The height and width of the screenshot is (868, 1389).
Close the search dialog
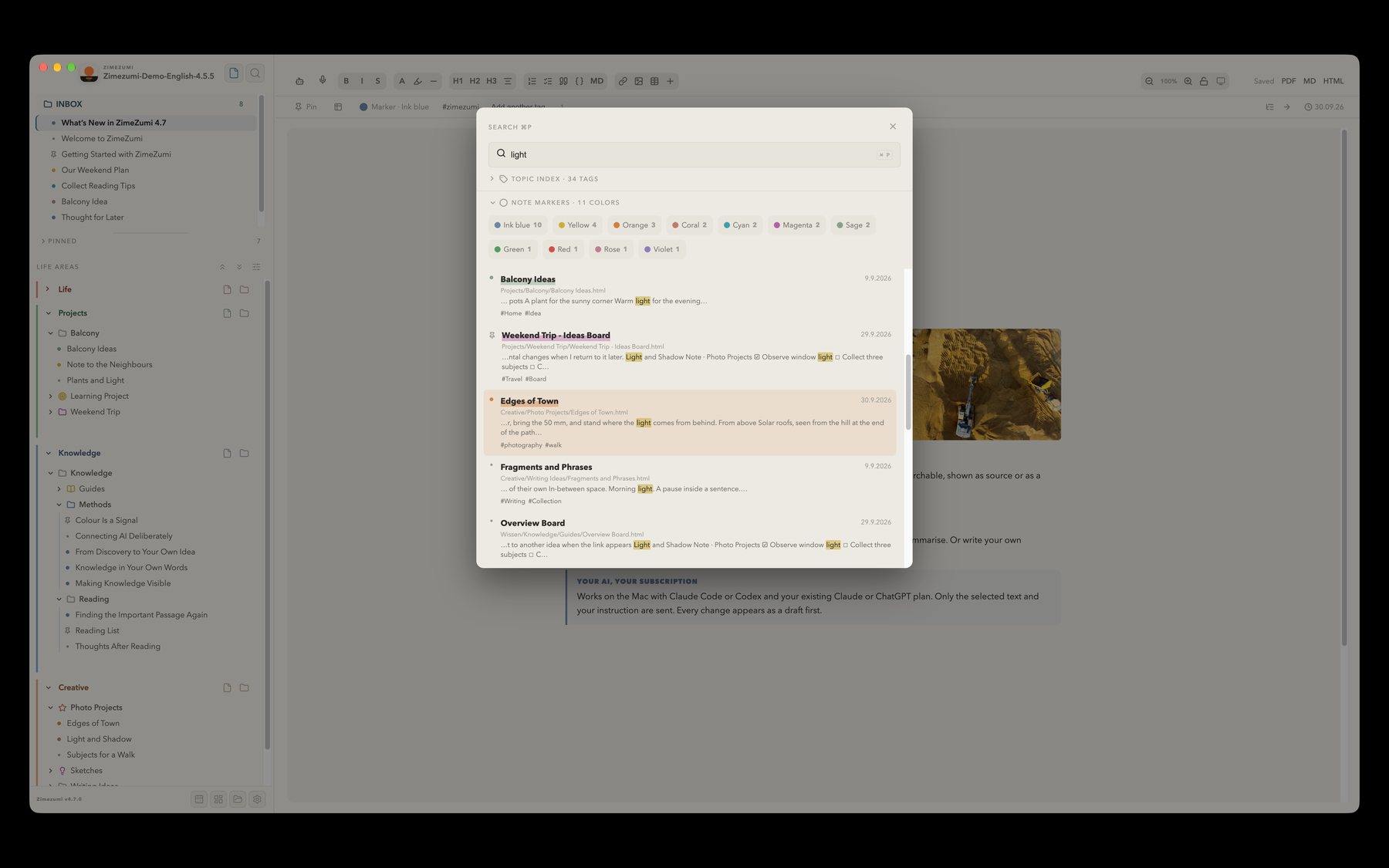pos(893,127)
